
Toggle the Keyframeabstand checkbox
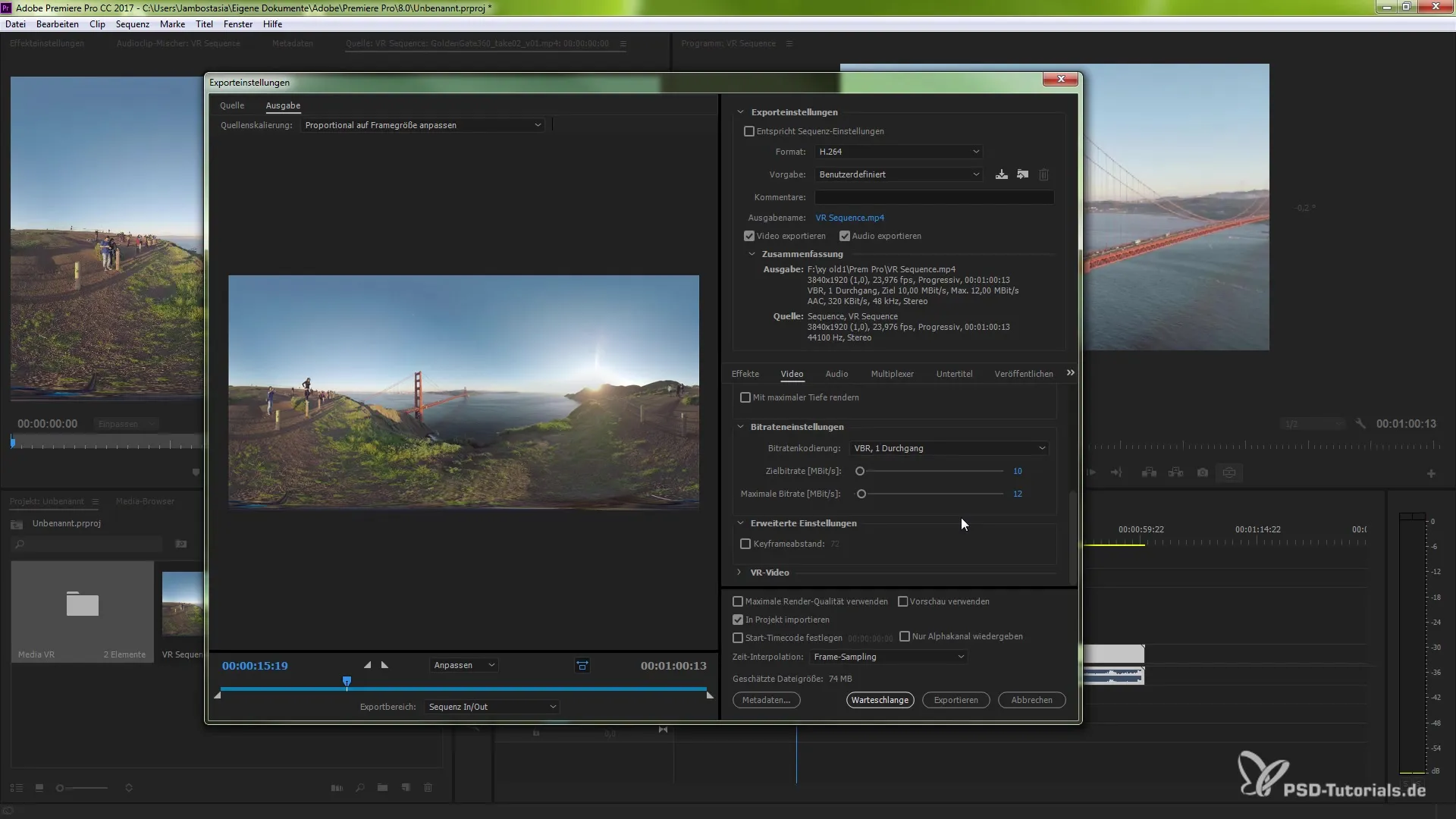745,544
